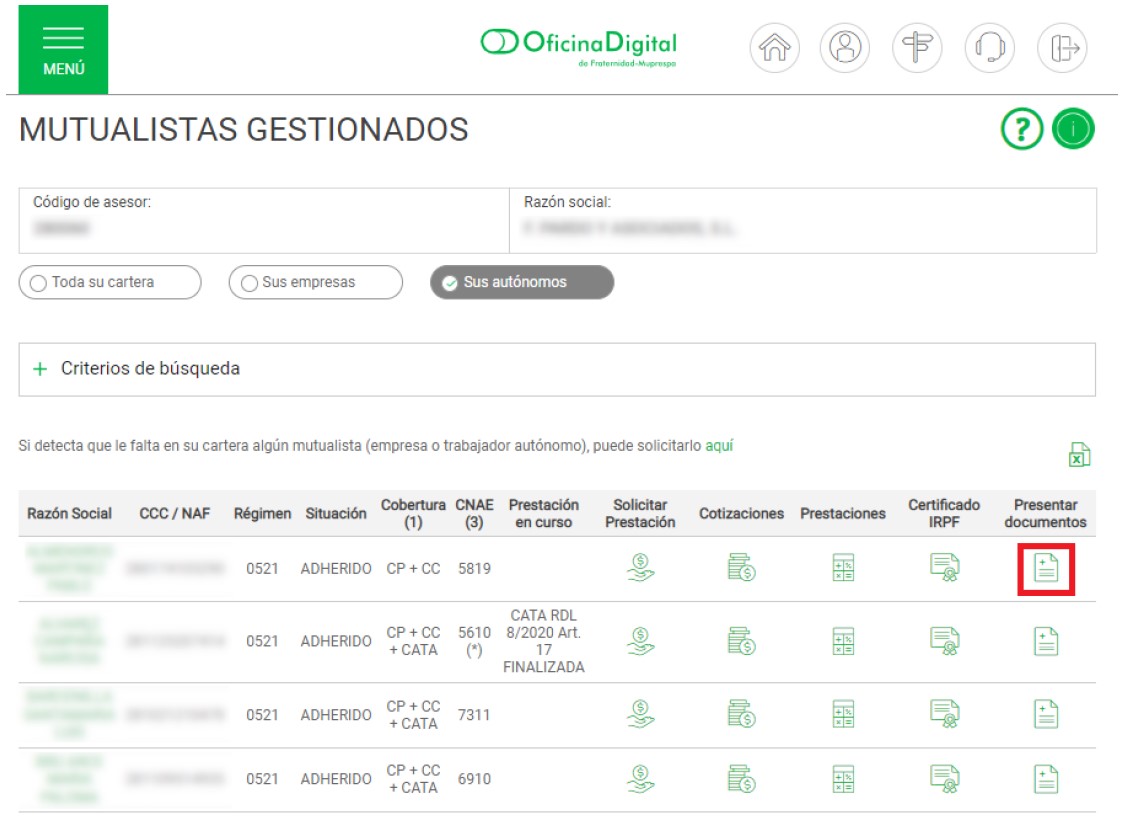
Task: Select the CNAE value 5819 cell
Action: tap(474, 569)
